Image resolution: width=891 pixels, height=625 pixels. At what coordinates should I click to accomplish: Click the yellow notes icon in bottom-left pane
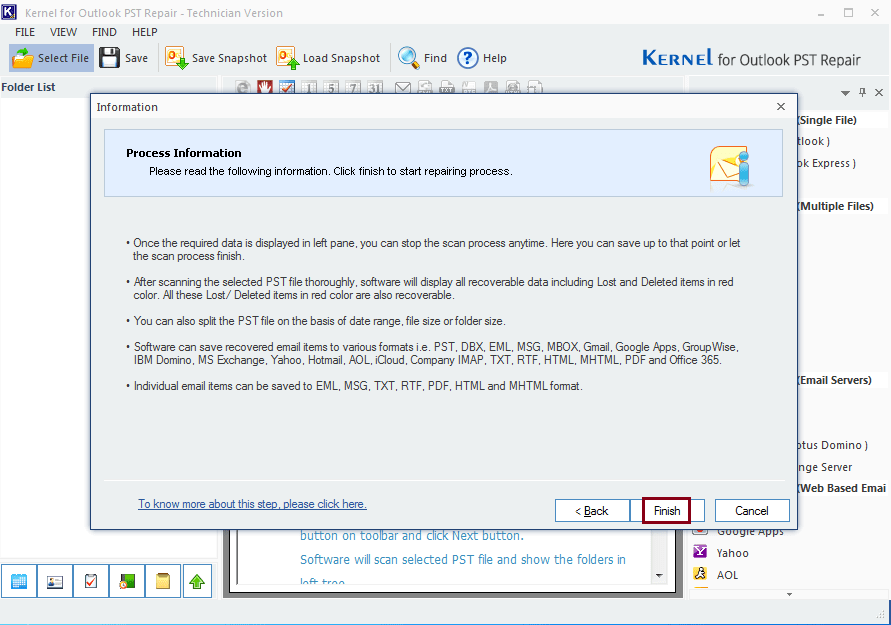(x=163, y=581)
